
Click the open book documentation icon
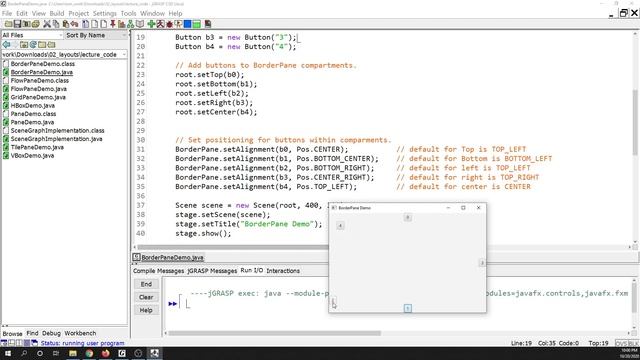click(x=140, y=24)
